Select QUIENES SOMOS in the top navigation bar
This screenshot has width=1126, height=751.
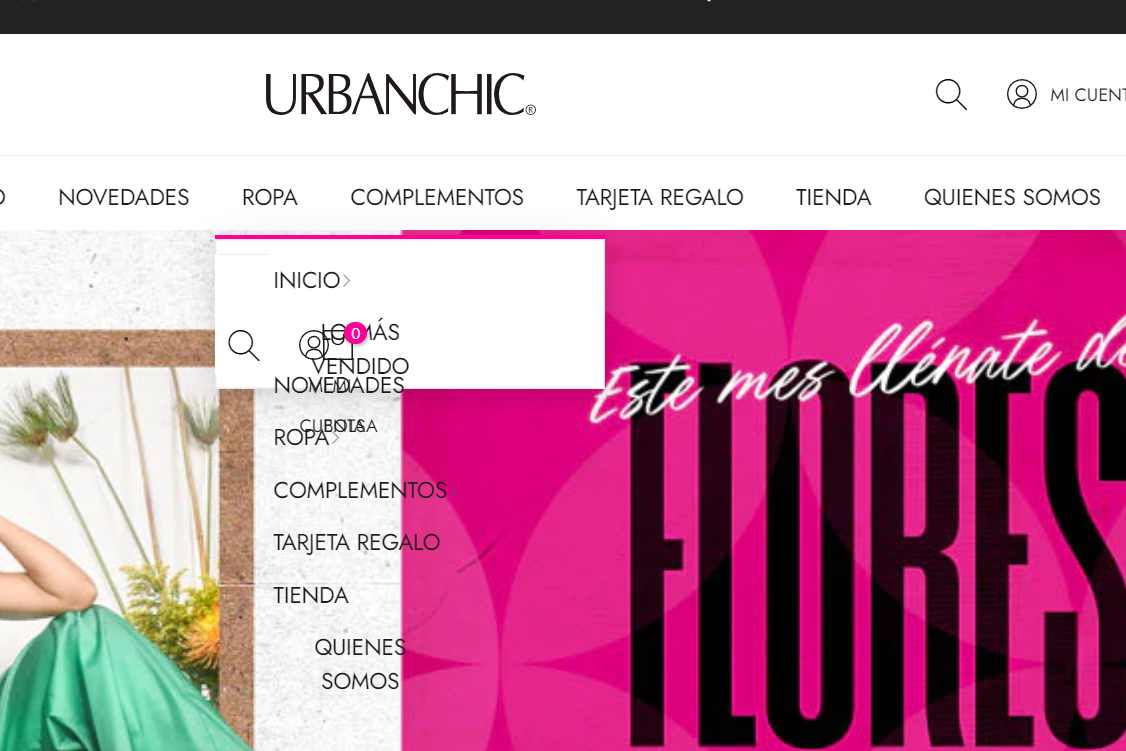tap(1012, 197)
